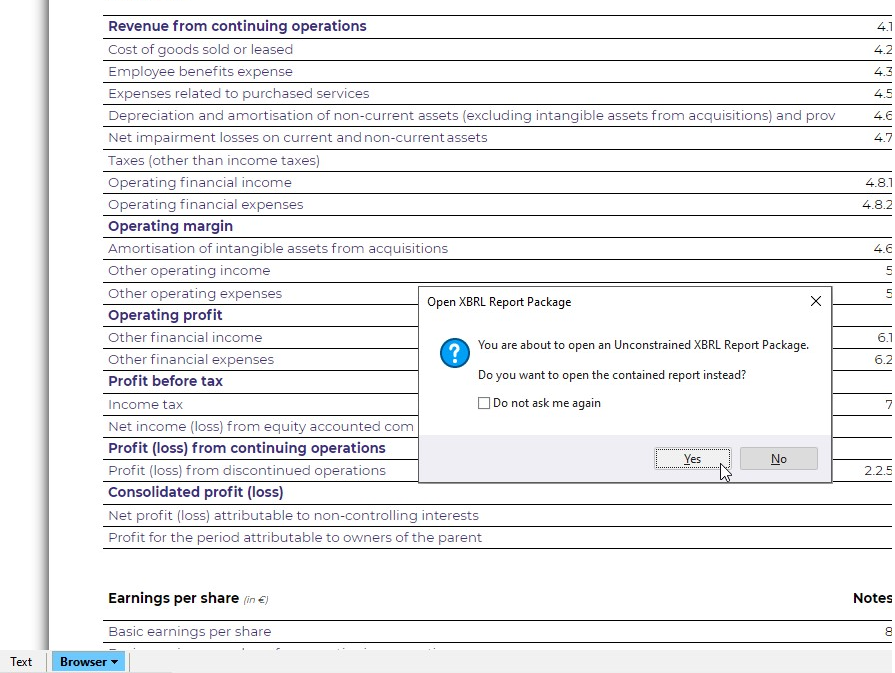Viewport: 895px width, 673px height.
Task: Click the Notes column header
Action: [868, 598]
